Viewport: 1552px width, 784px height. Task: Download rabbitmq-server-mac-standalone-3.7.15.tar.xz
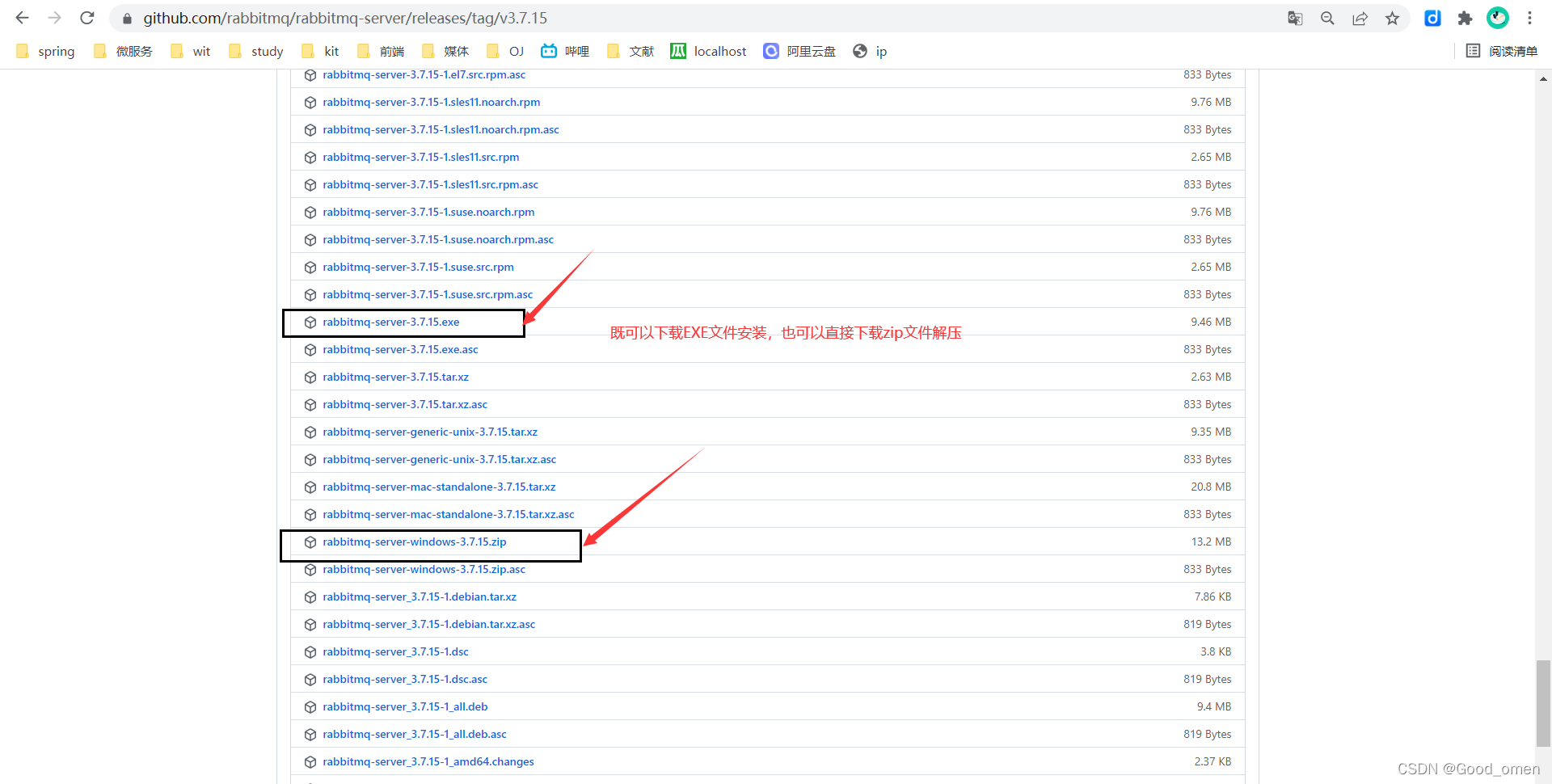439,487
